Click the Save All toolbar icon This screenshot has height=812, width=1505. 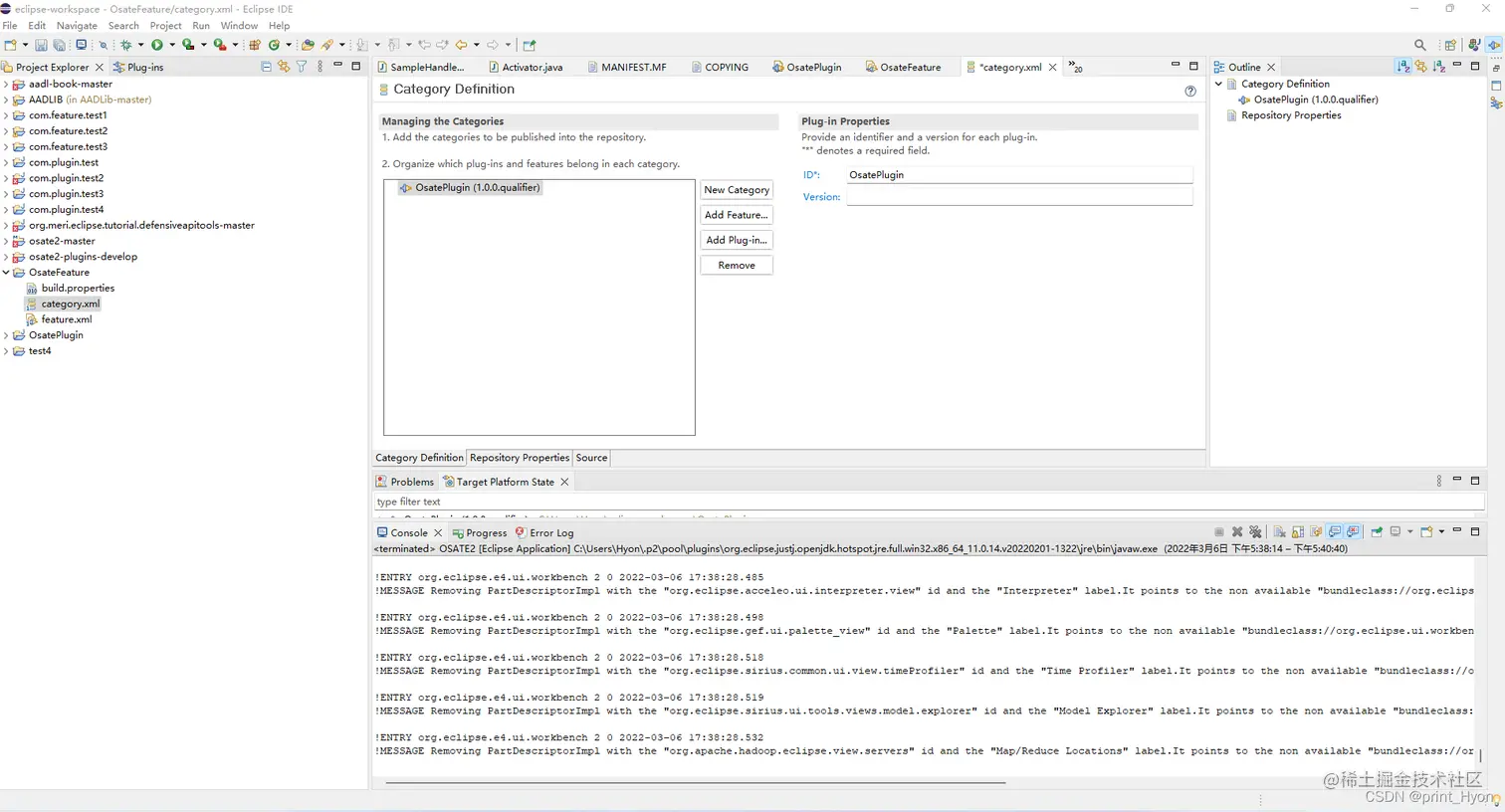tap(60, 45)
